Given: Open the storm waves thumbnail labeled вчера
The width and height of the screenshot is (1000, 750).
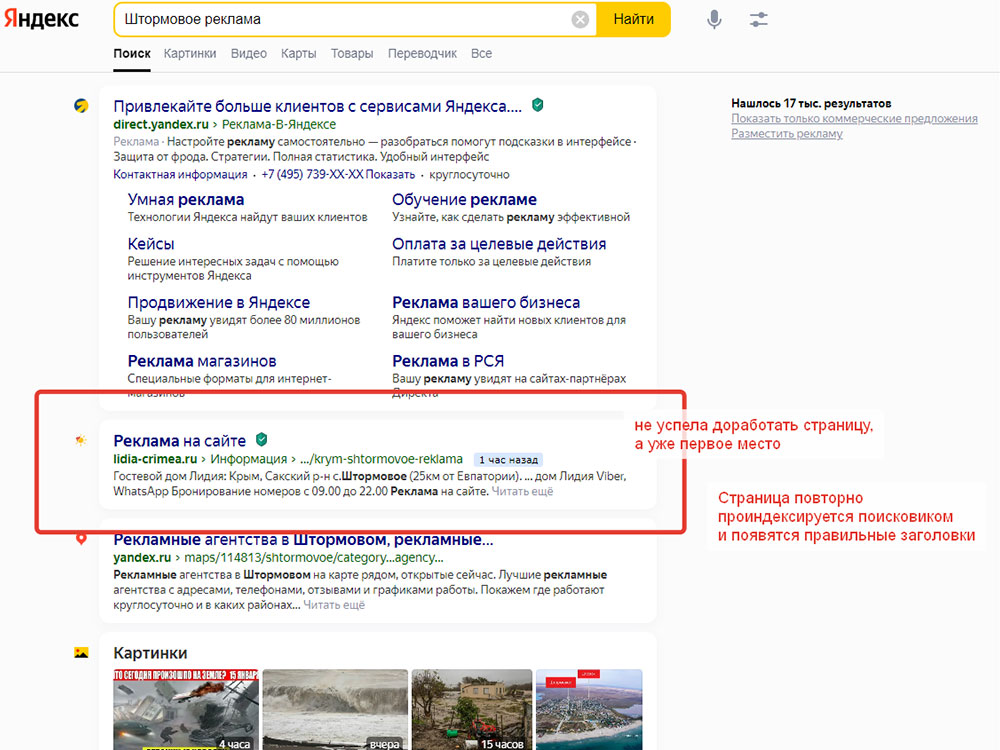Looking at the screenshot, I should pyautogui.click(x=335, y=709).
